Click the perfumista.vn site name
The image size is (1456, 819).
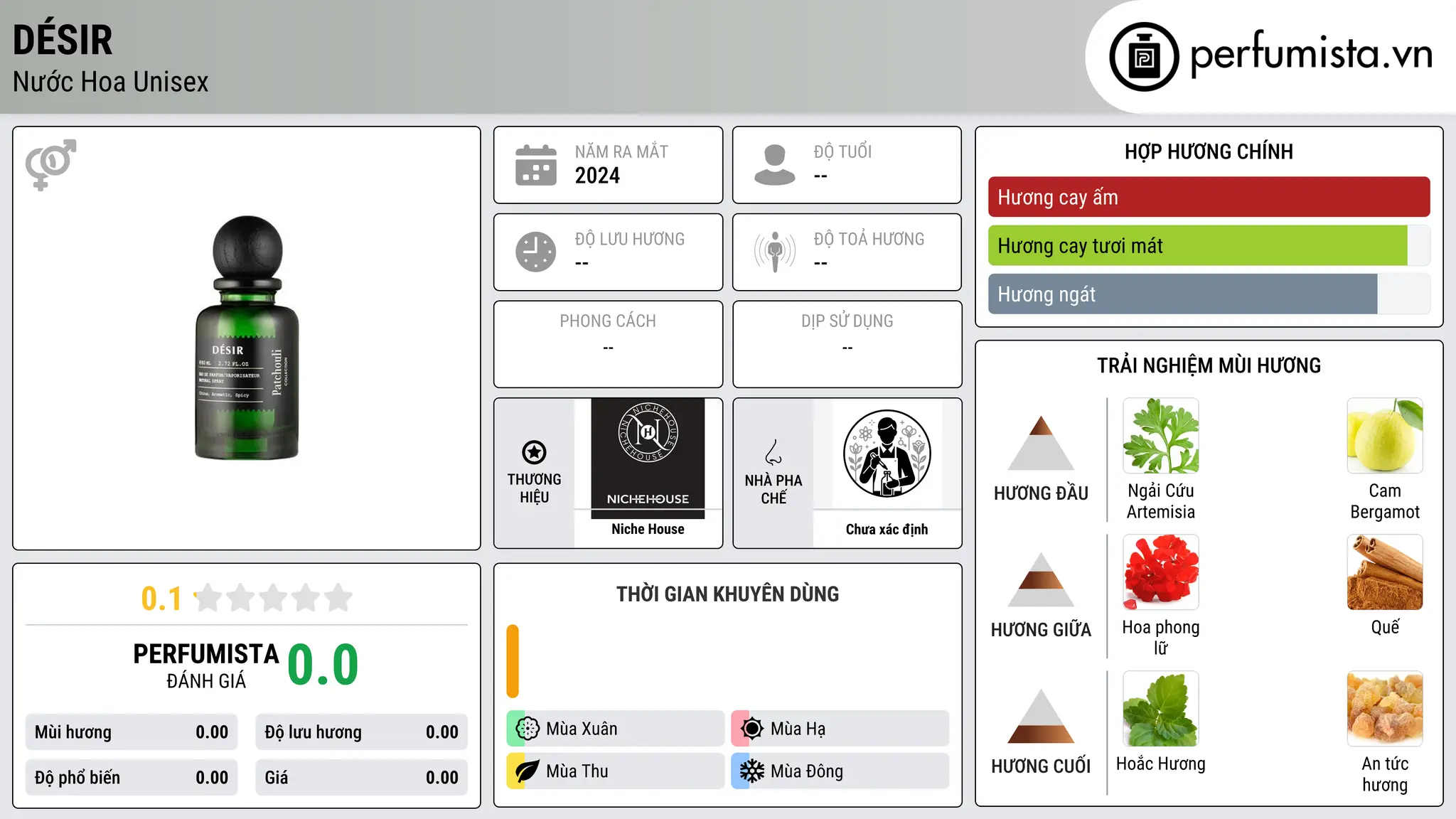pos(1311,53)
